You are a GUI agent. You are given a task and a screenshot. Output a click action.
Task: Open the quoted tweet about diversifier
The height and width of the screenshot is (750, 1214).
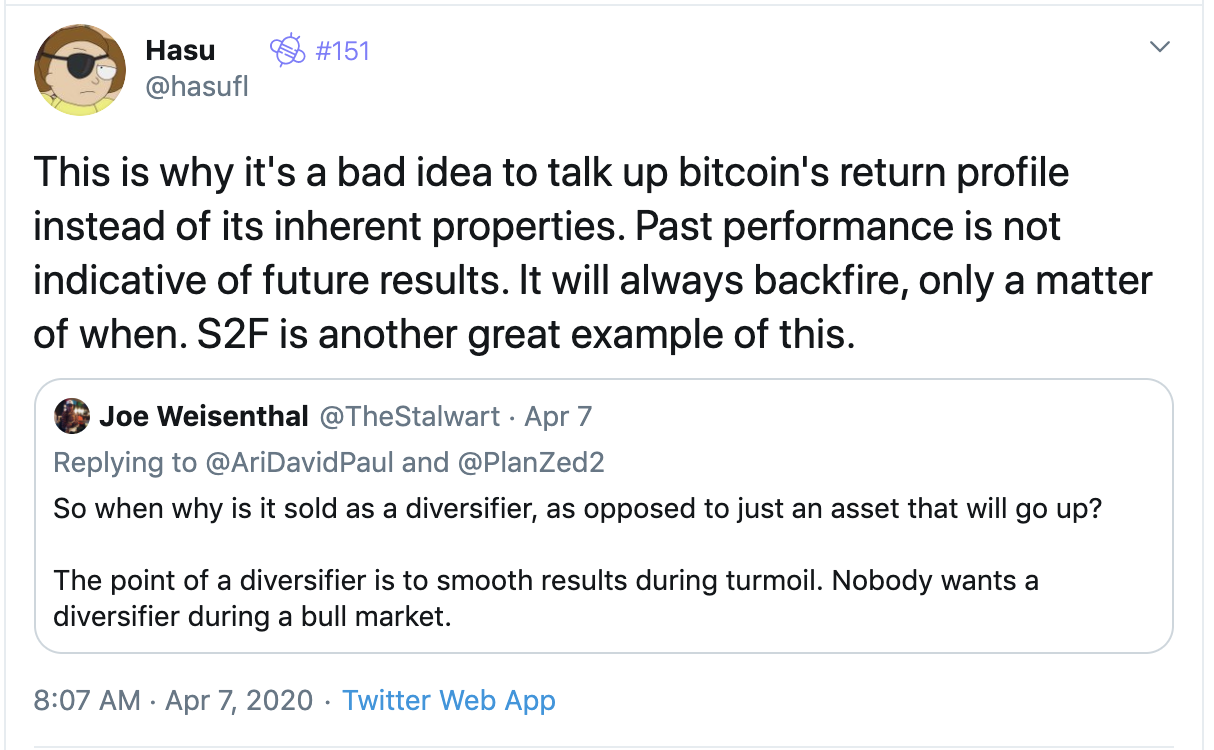pos(603,516)
